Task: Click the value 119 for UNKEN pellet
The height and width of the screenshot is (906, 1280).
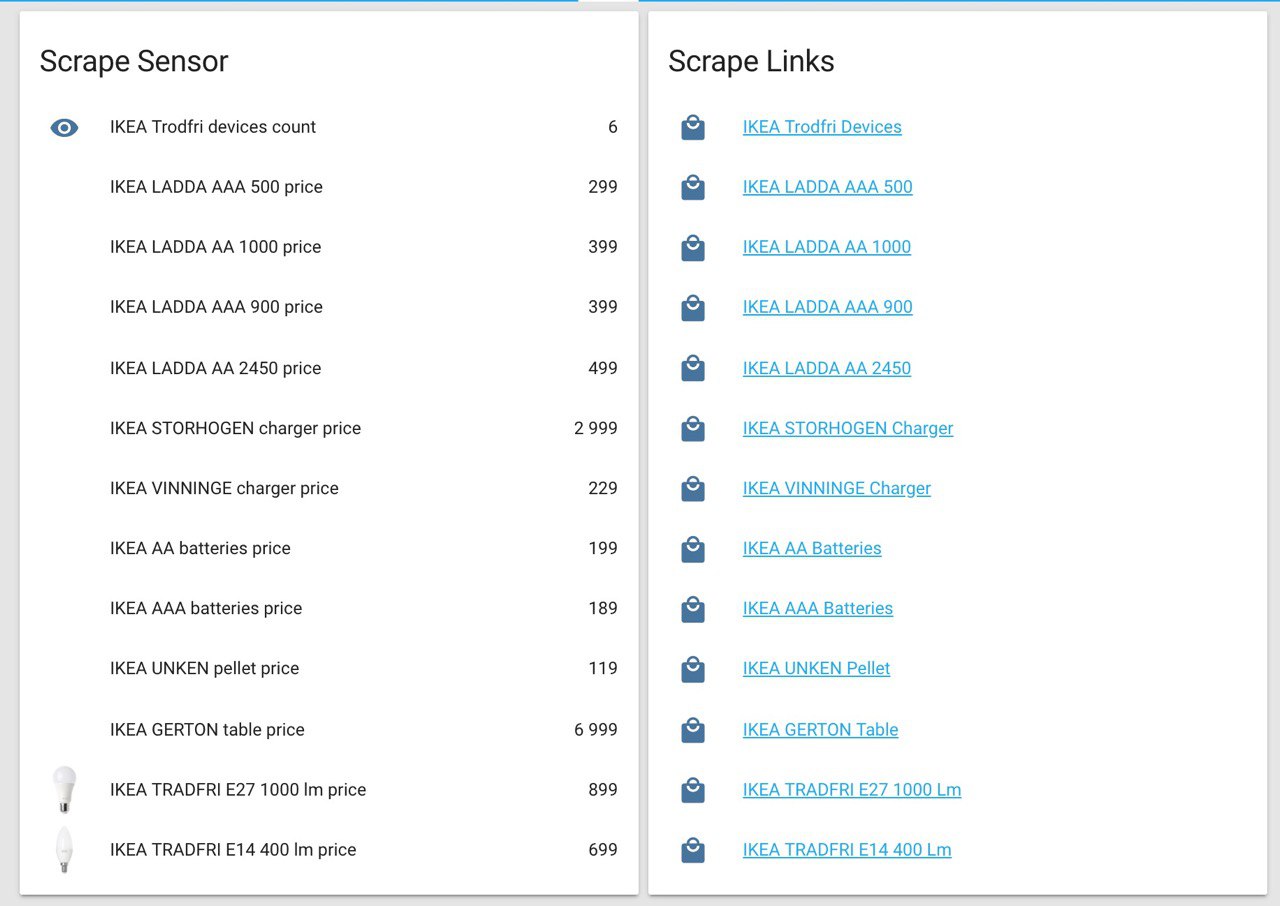Action: point(603,668)
